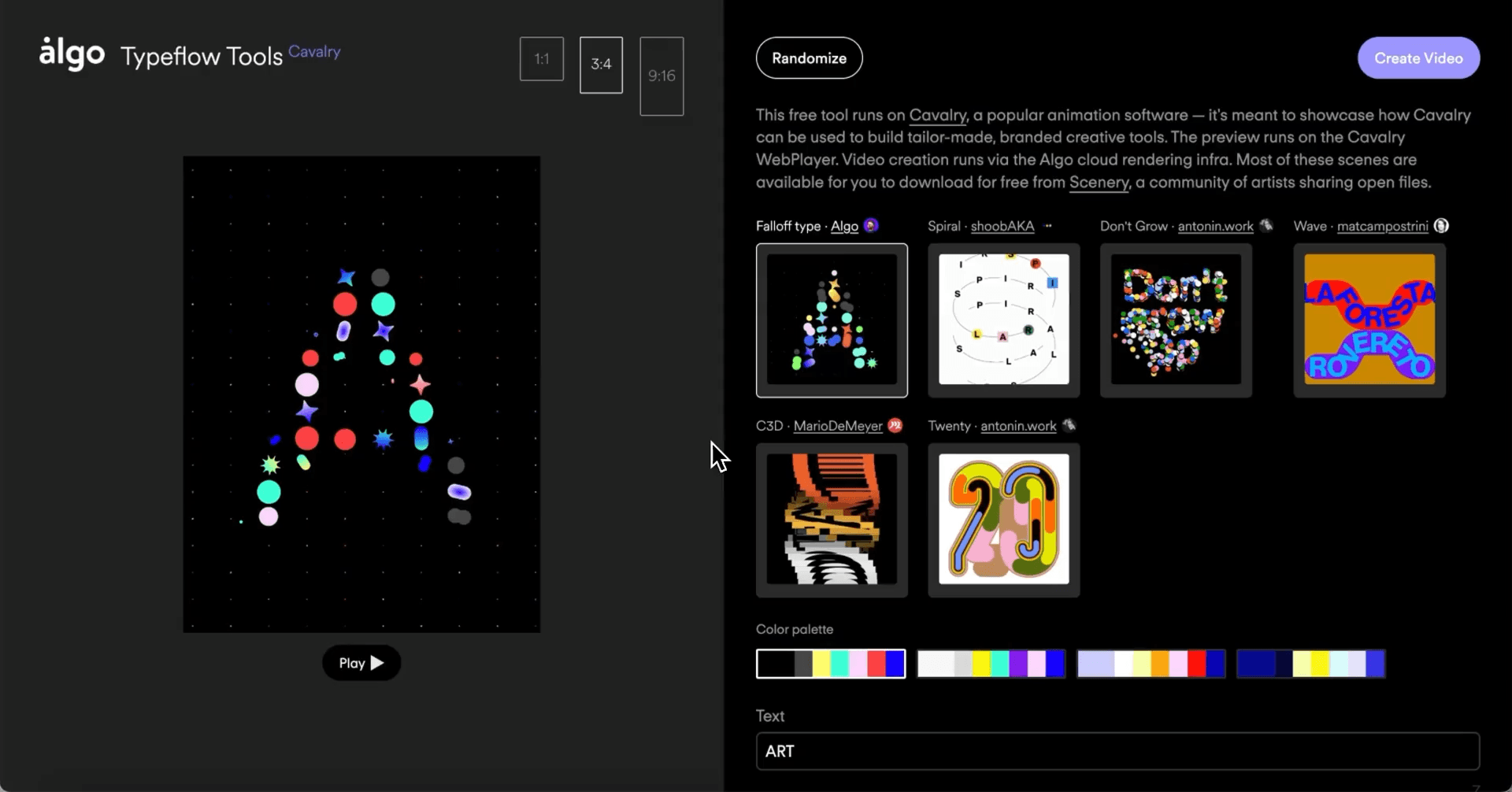Click the Typeflow Tools title
Screen dimensions: 1512x792
[202, 57]
